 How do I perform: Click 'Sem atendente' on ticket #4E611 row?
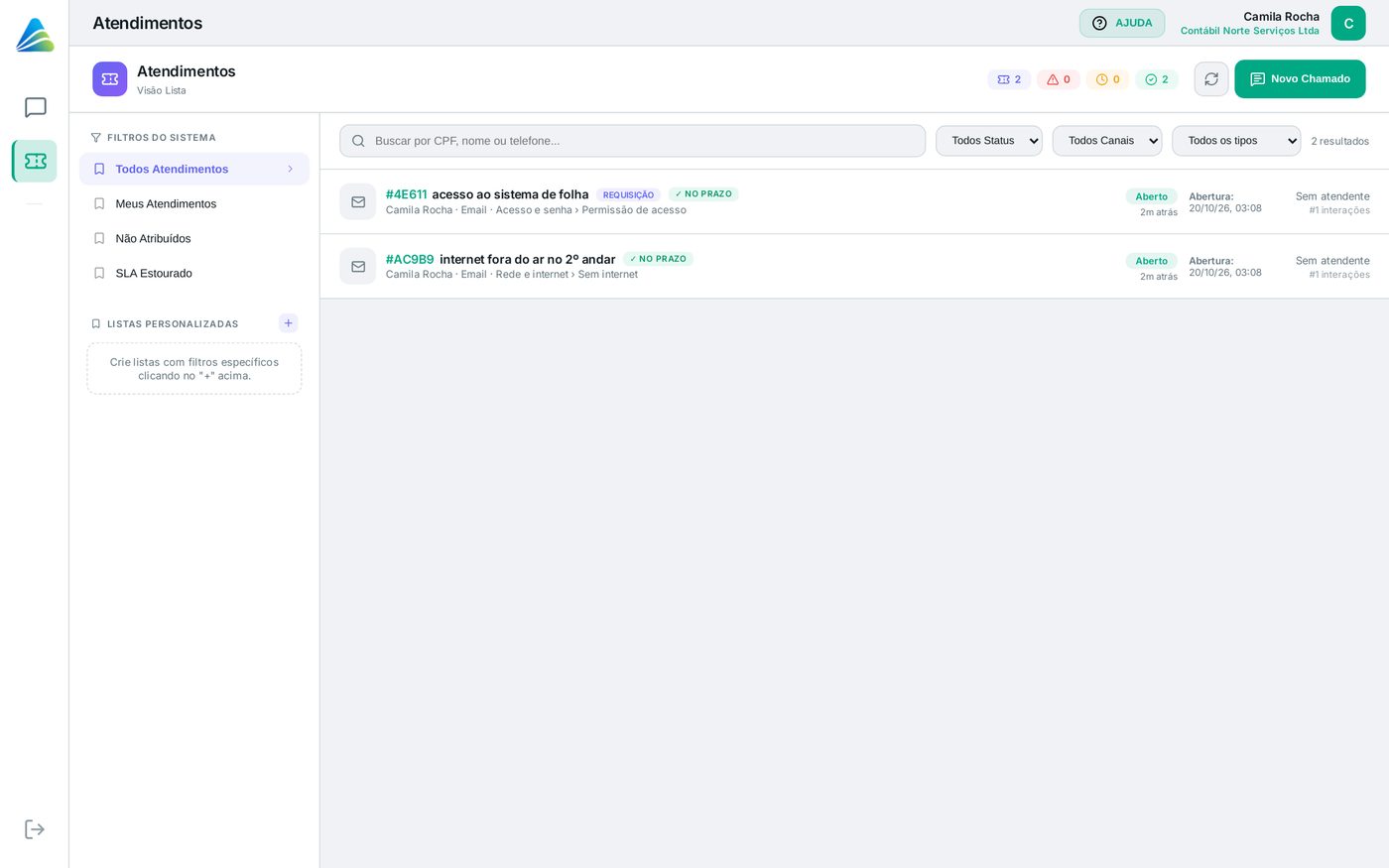coord(1332,196)
